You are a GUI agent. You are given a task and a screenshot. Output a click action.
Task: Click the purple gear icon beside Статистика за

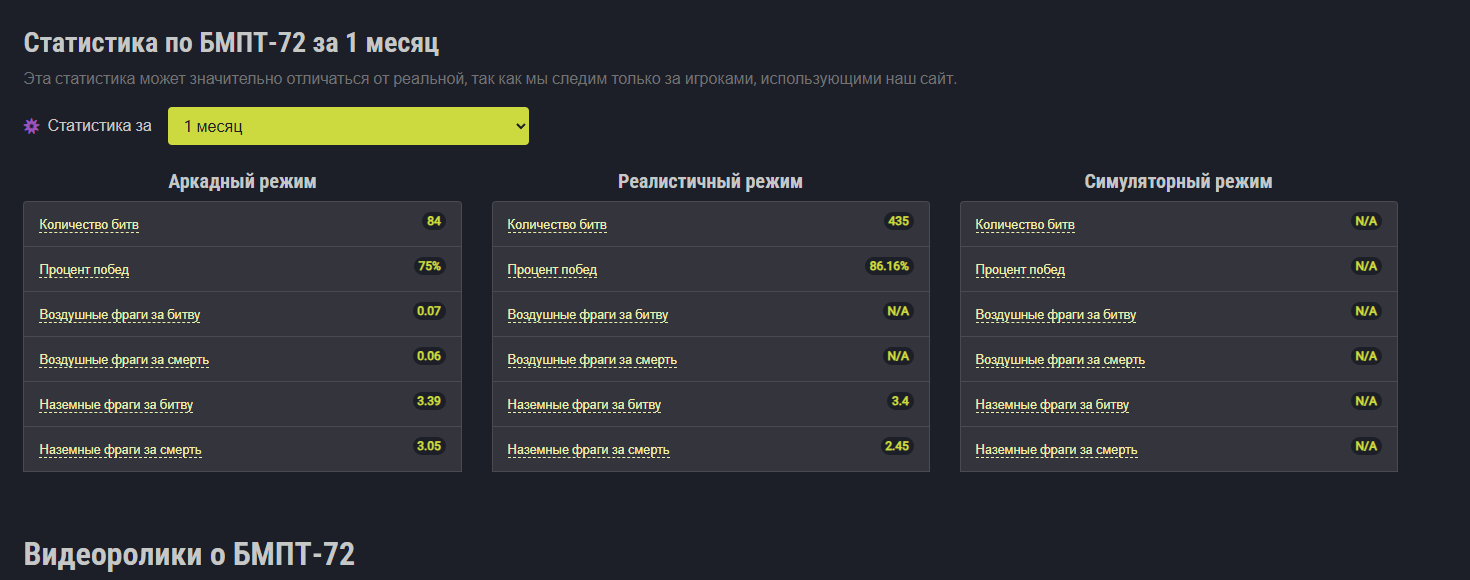point(31,126)
